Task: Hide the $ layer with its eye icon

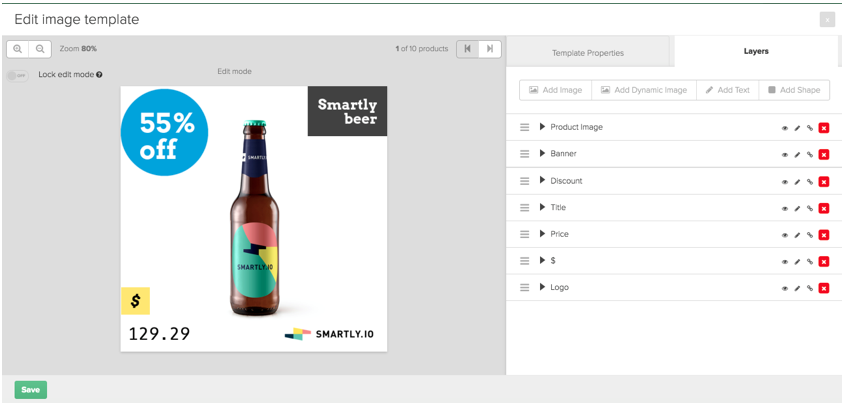Action: pyautogui.click(x=785, y=261)
